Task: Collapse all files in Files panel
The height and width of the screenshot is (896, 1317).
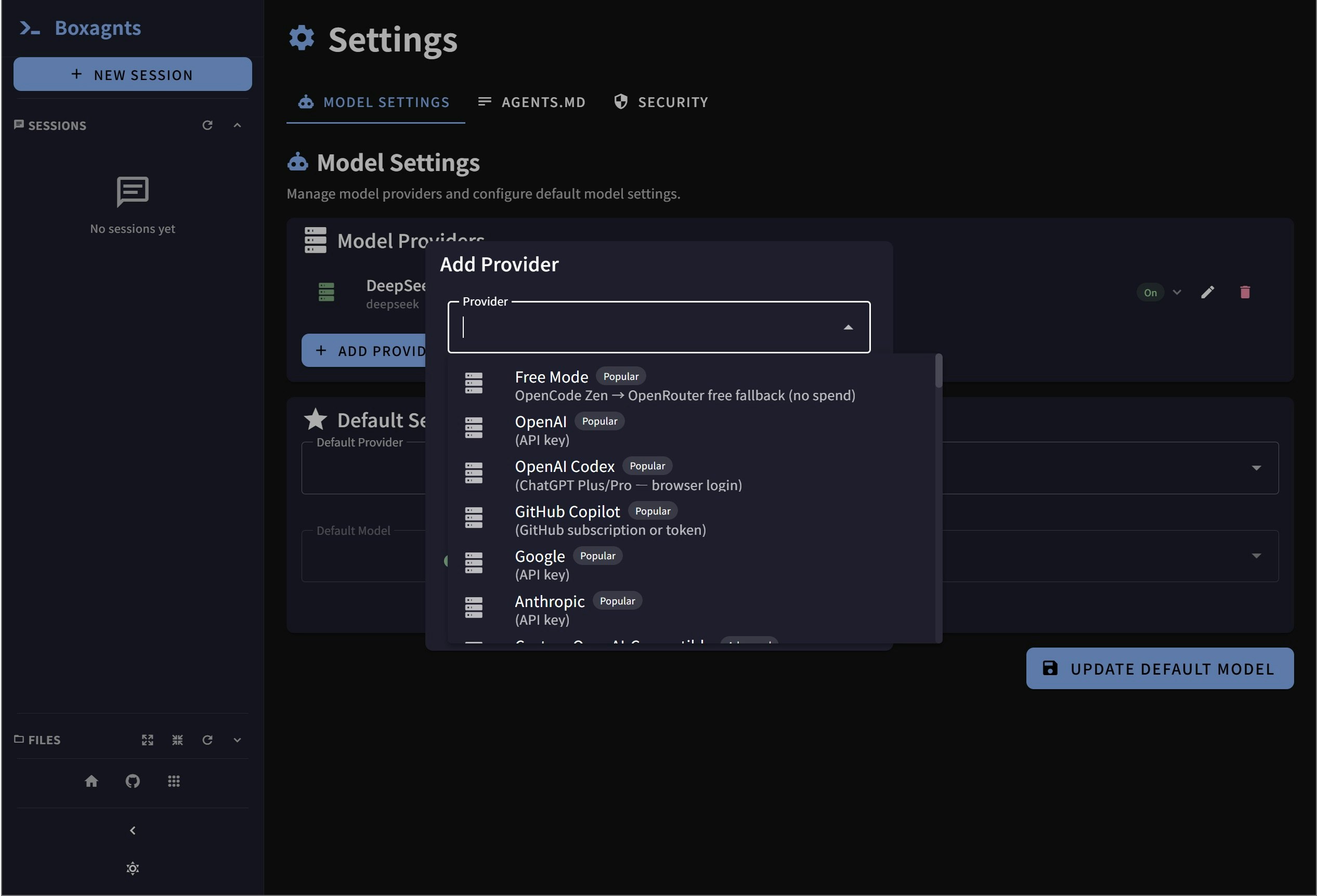Action: 177,740
